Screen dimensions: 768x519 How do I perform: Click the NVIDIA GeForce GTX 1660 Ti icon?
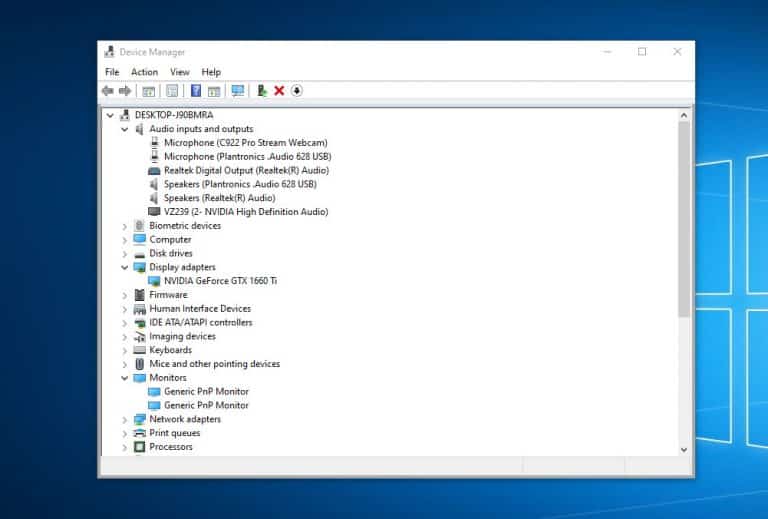click(154, 281)
